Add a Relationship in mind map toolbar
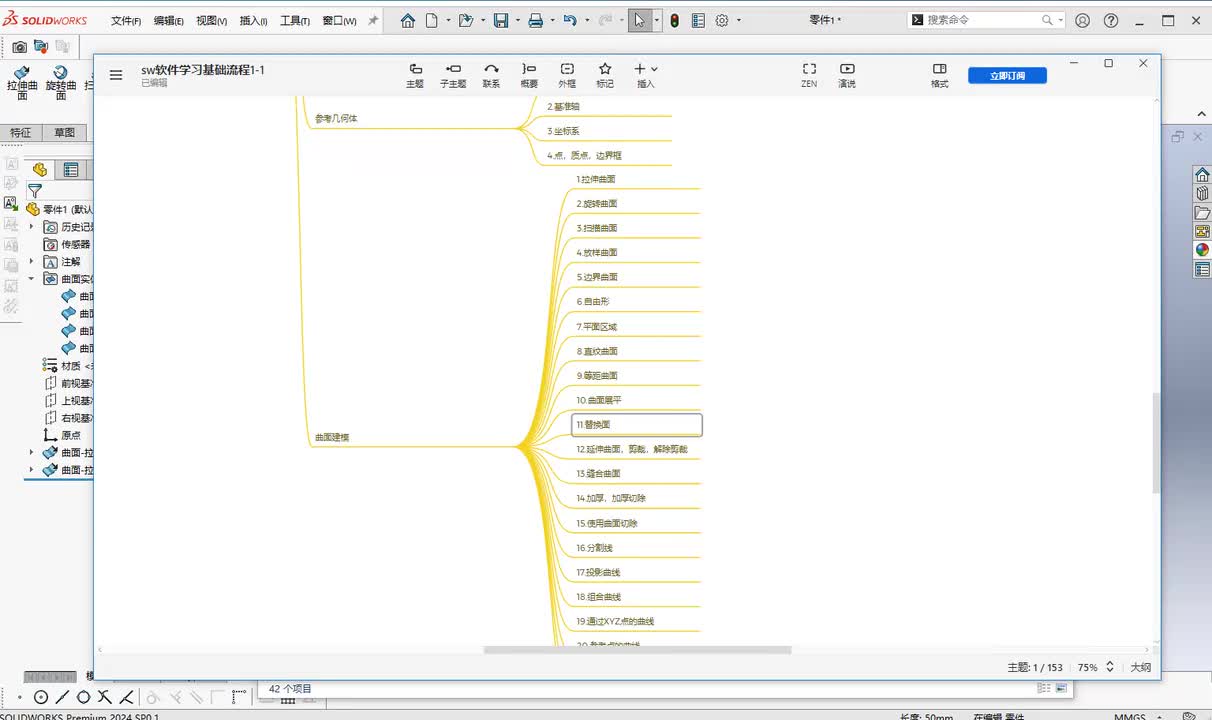 tap(491, 75)
